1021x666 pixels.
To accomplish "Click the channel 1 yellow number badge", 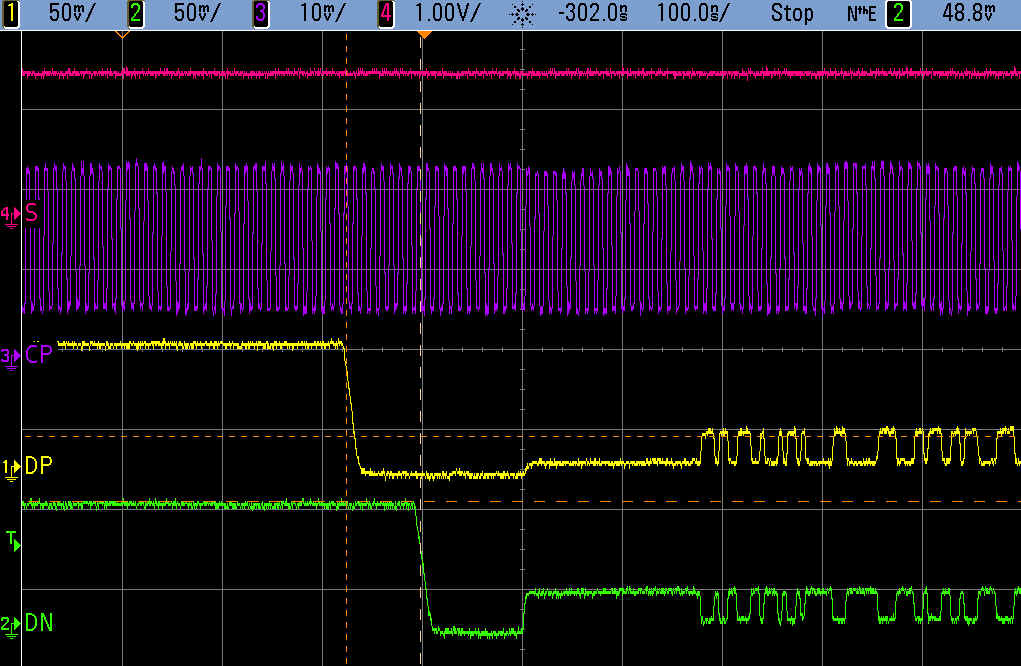I will (x=12, y=14).
